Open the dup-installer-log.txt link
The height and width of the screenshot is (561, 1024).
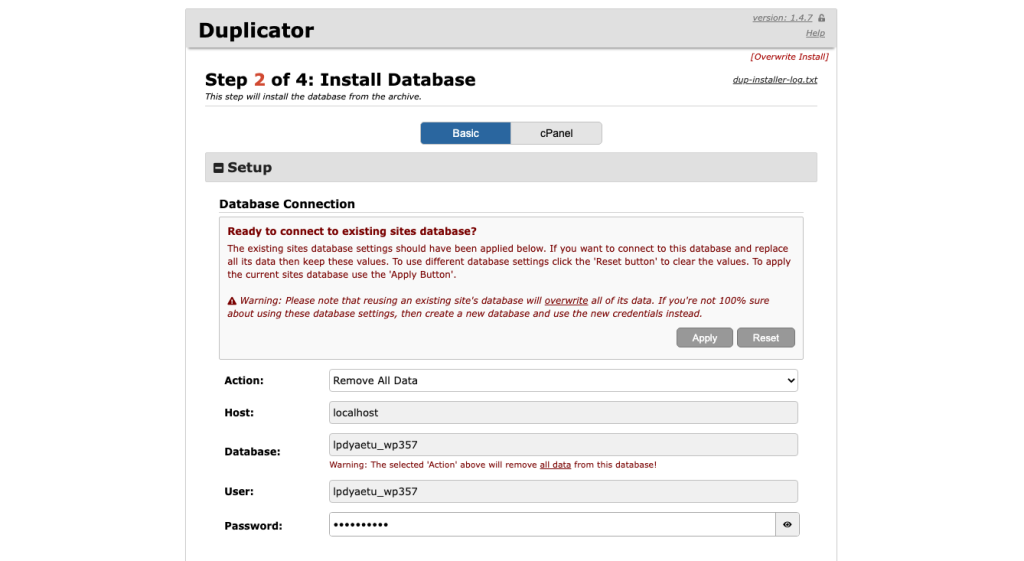tap(775, 80)
